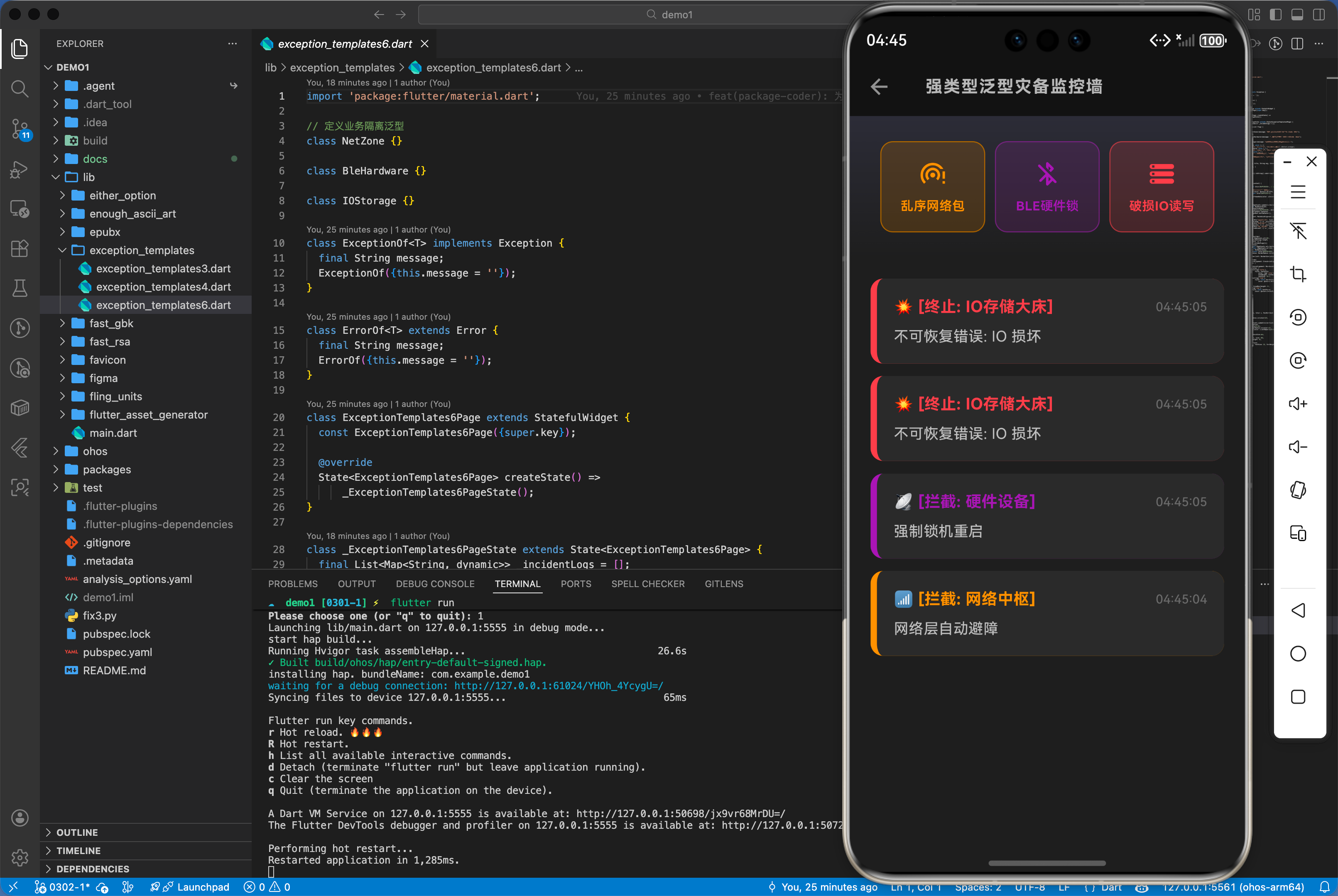Click the emulator screenshot crop icon
1338x896 pixels.
point(1298,274)
